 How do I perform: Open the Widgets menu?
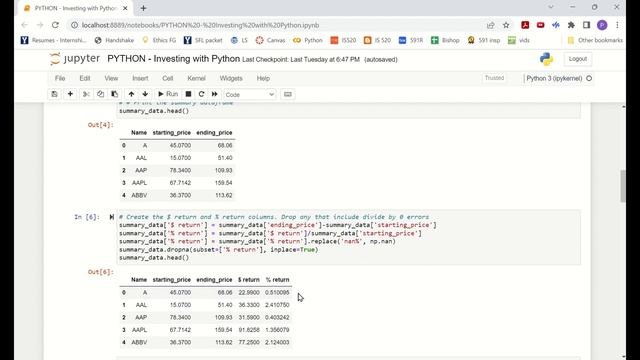tap(231, 78)
